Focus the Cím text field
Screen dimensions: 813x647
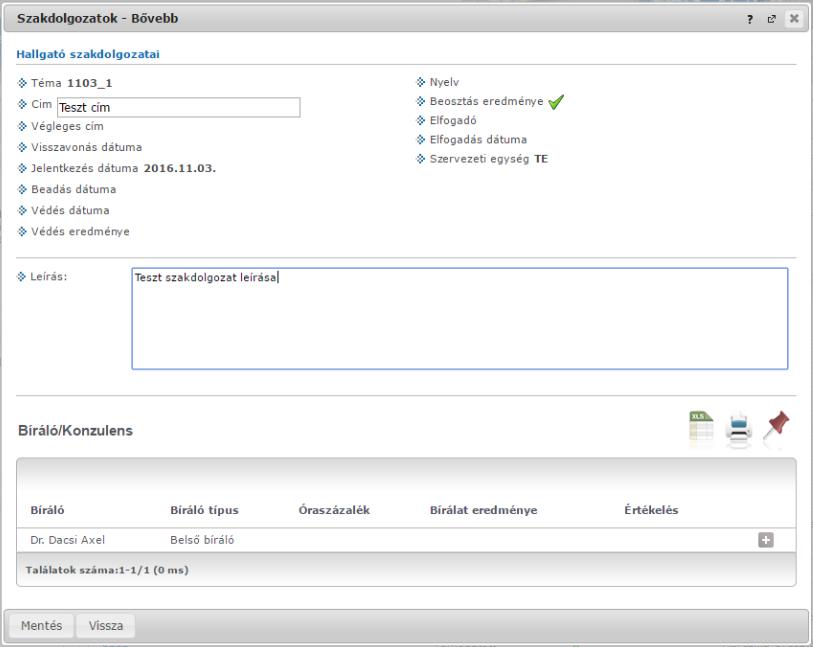(x=178, y=107)
